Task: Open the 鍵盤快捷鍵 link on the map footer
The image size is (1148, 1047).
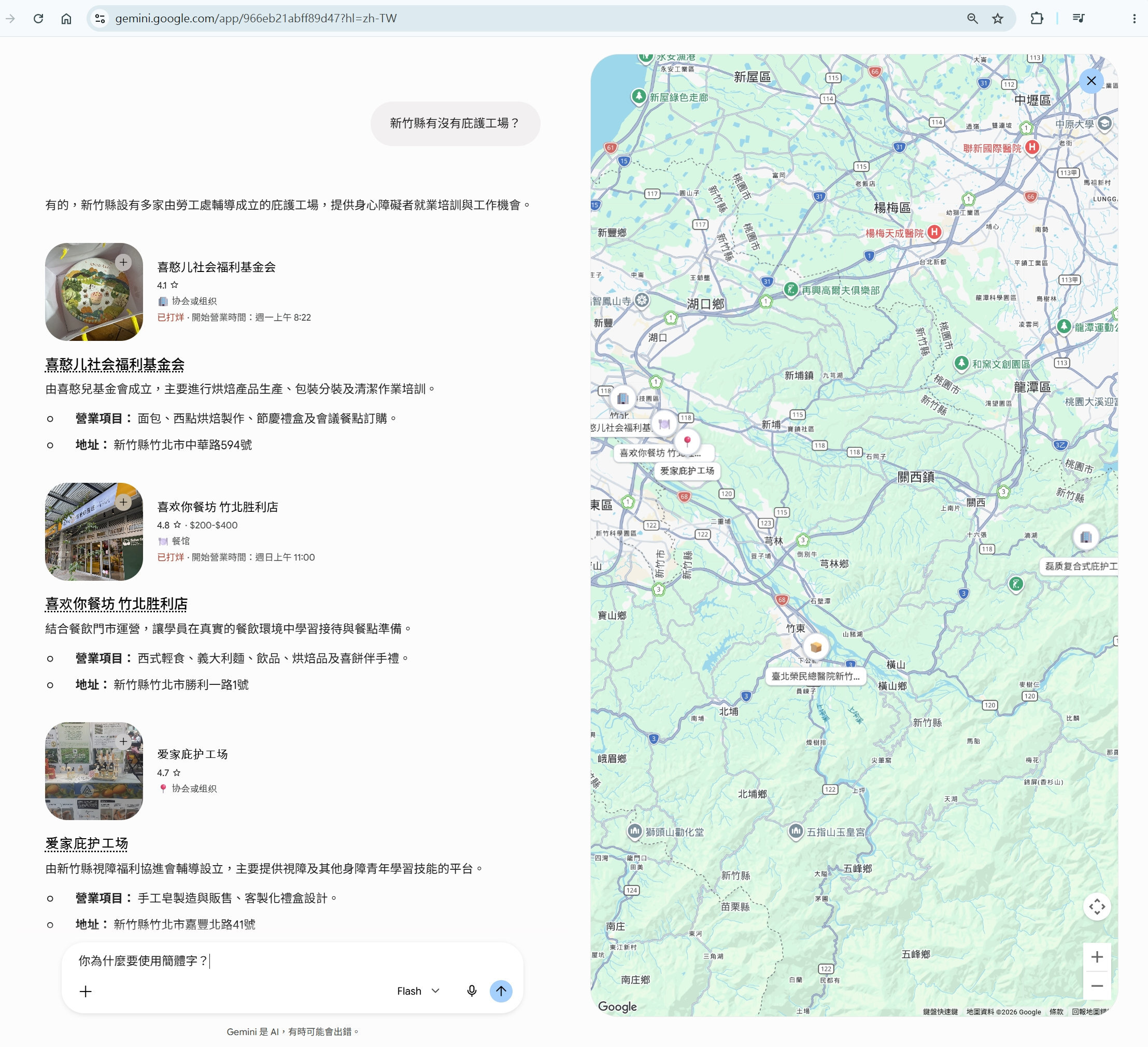Action: [940, 1012]
